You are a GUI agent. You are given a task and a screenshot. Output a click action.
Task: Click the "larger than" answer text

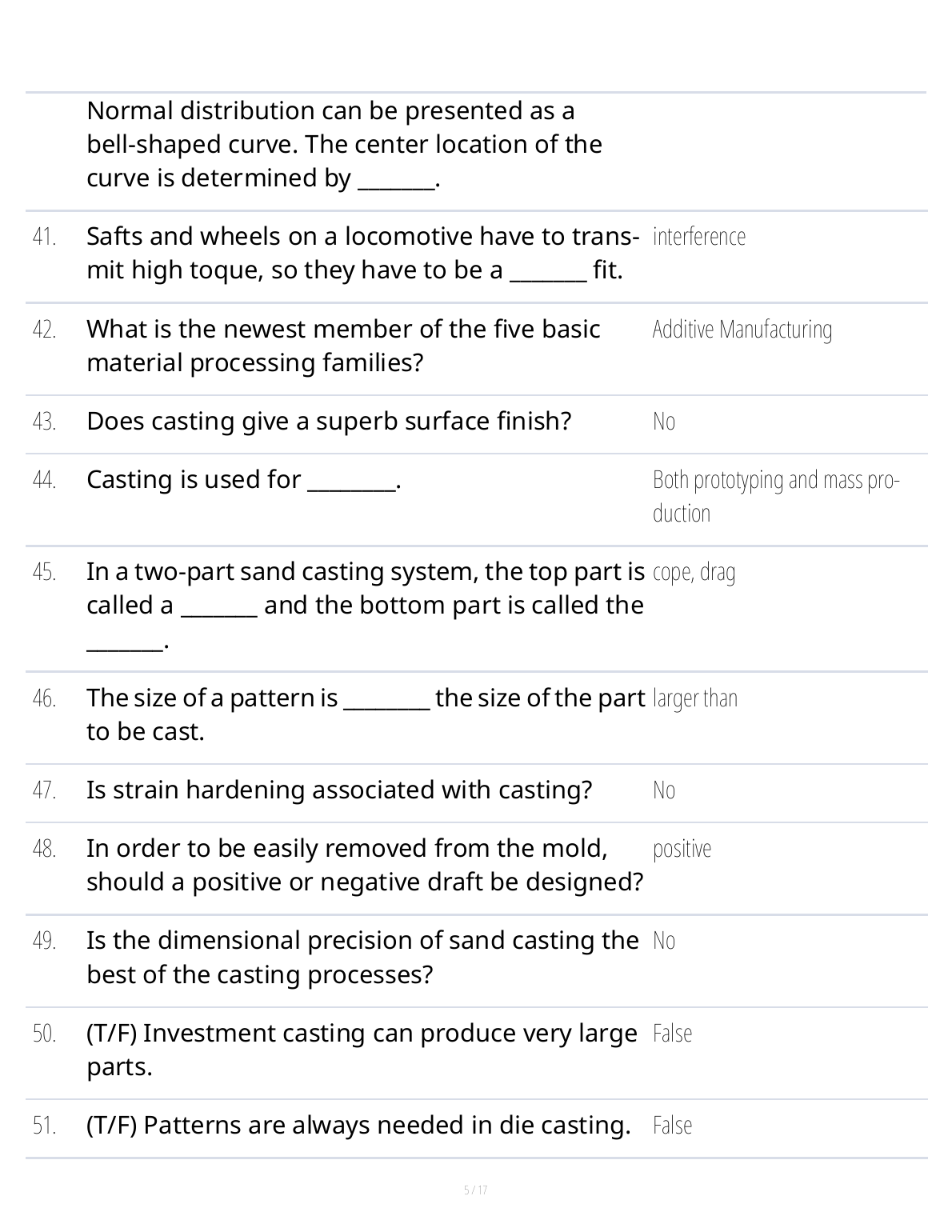coord(694,698)
